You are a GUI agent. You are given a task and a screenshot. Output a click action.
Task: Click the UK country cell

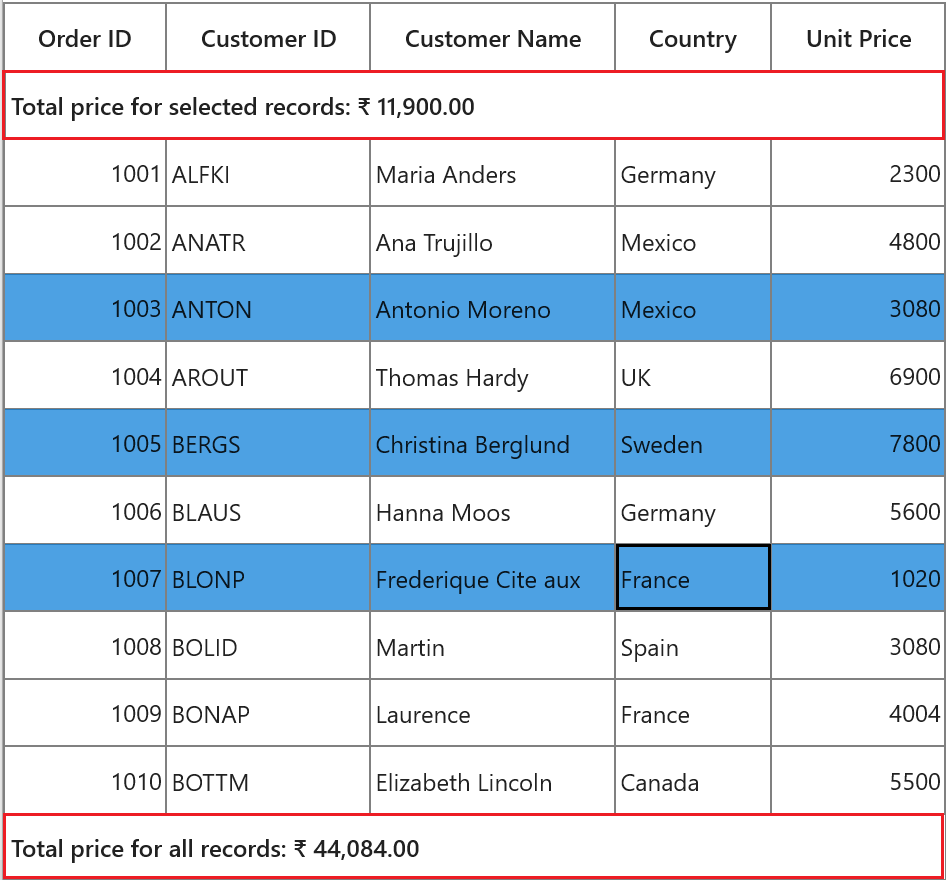[693, 376]
